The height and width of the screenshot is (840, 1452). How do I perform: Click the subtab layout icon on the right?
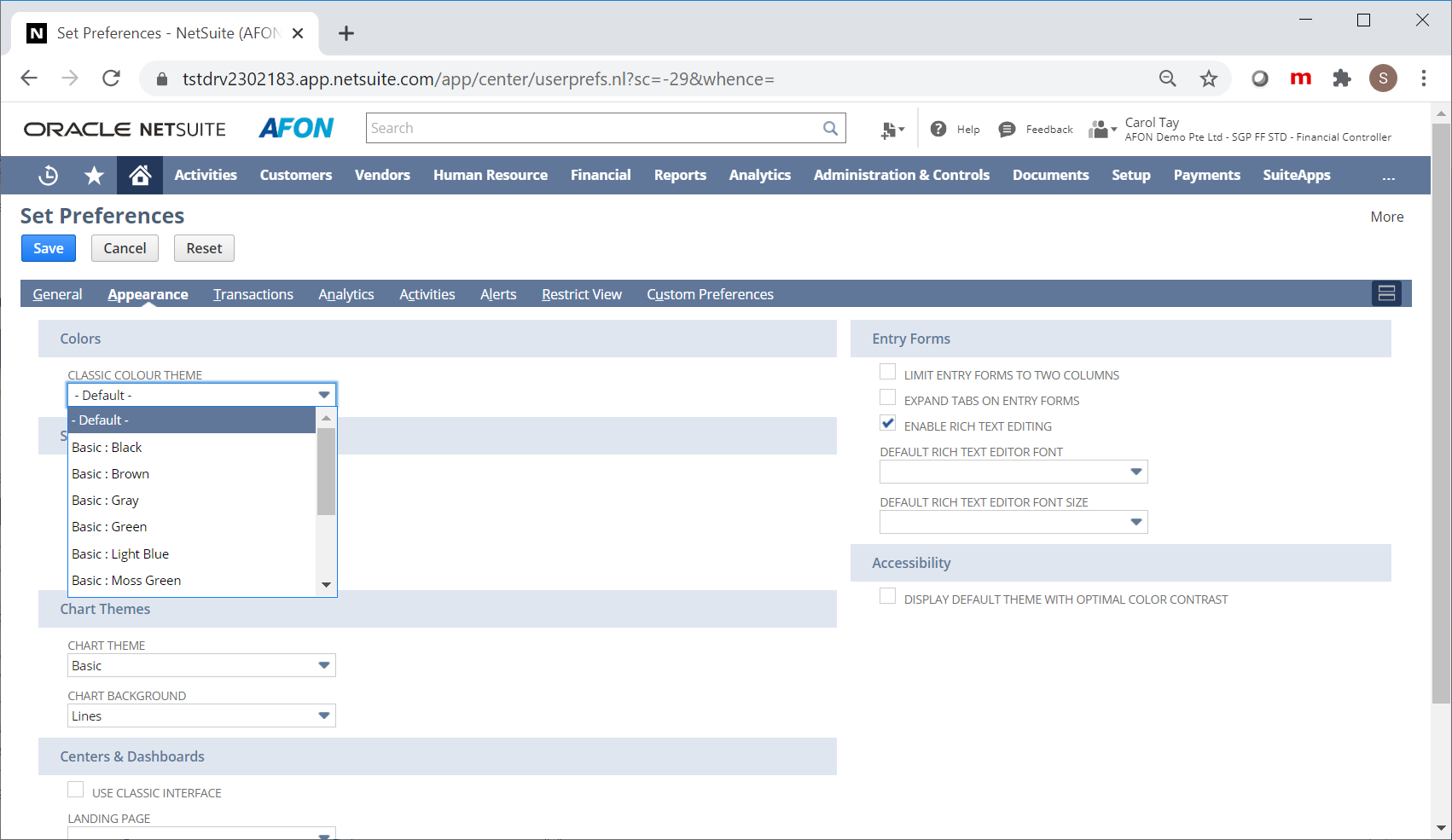tap(1386, 293)
